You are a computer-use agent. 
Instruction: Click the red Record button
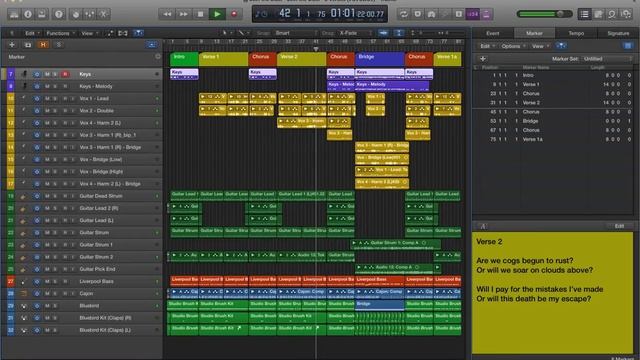pos(234,14)
